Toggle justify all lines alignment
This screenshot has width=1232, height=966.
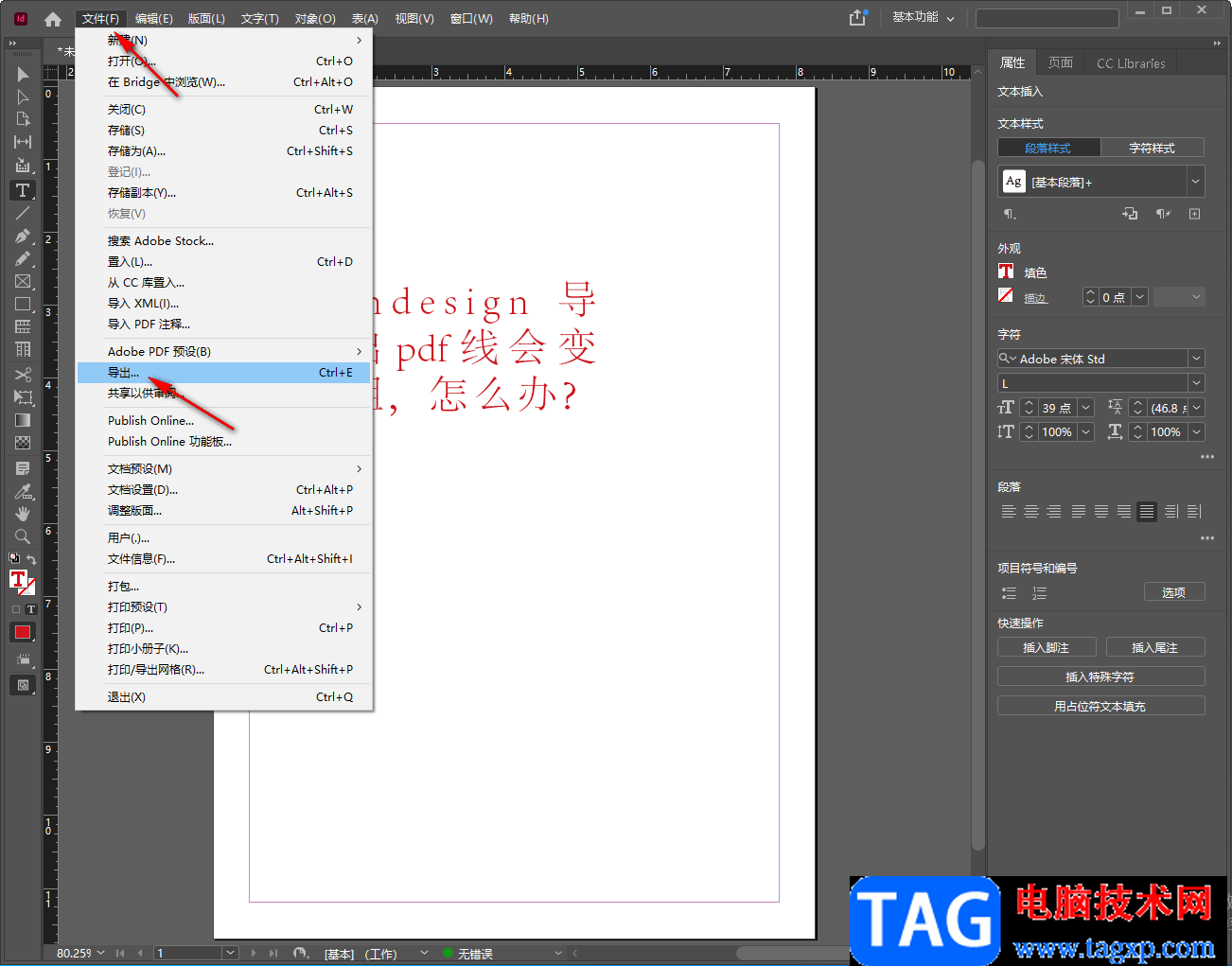[1147, 512]
